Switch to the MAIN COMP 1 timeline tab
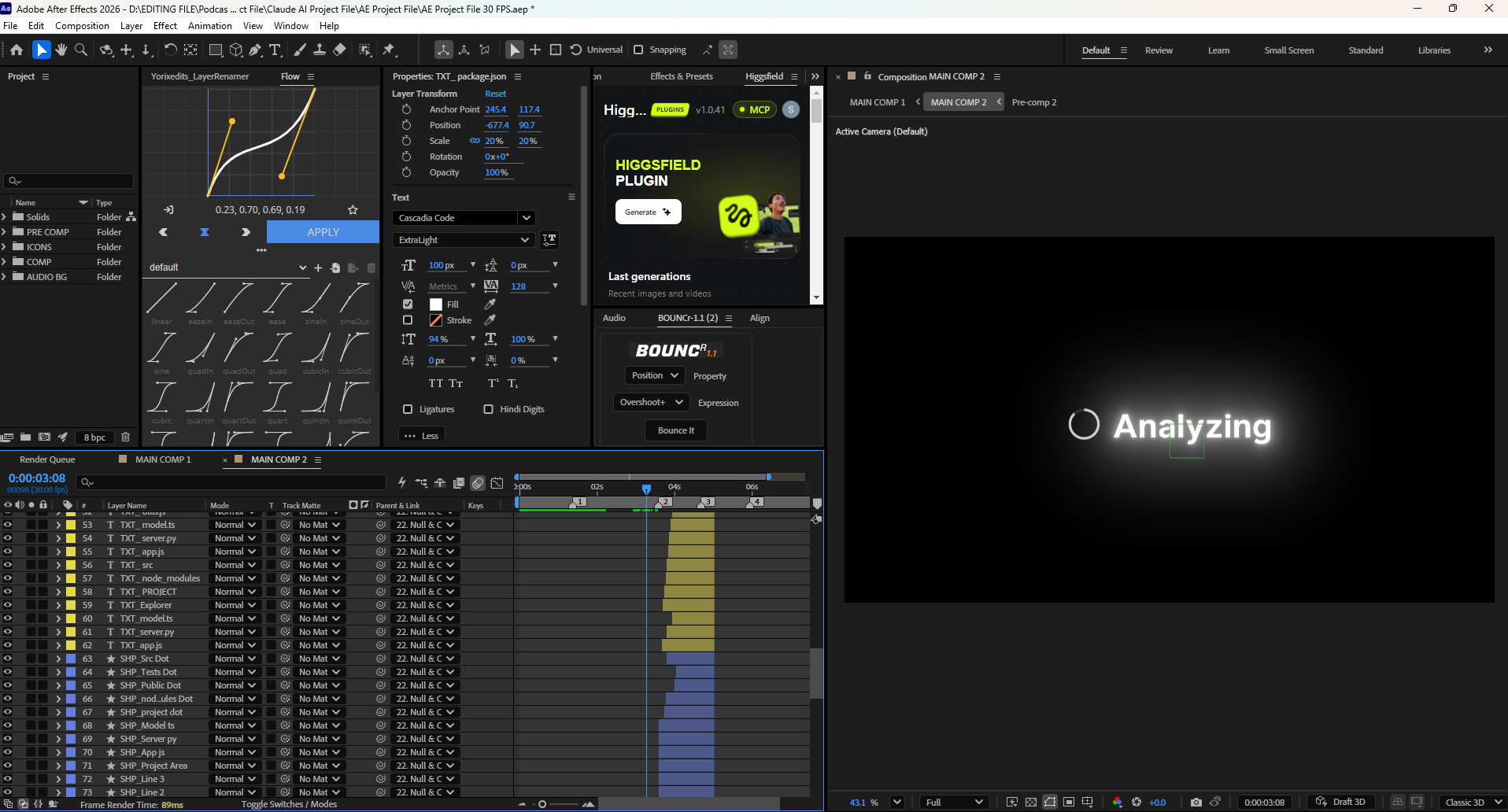Viewport: 1508px width, 812px height. tap(163, 460)
